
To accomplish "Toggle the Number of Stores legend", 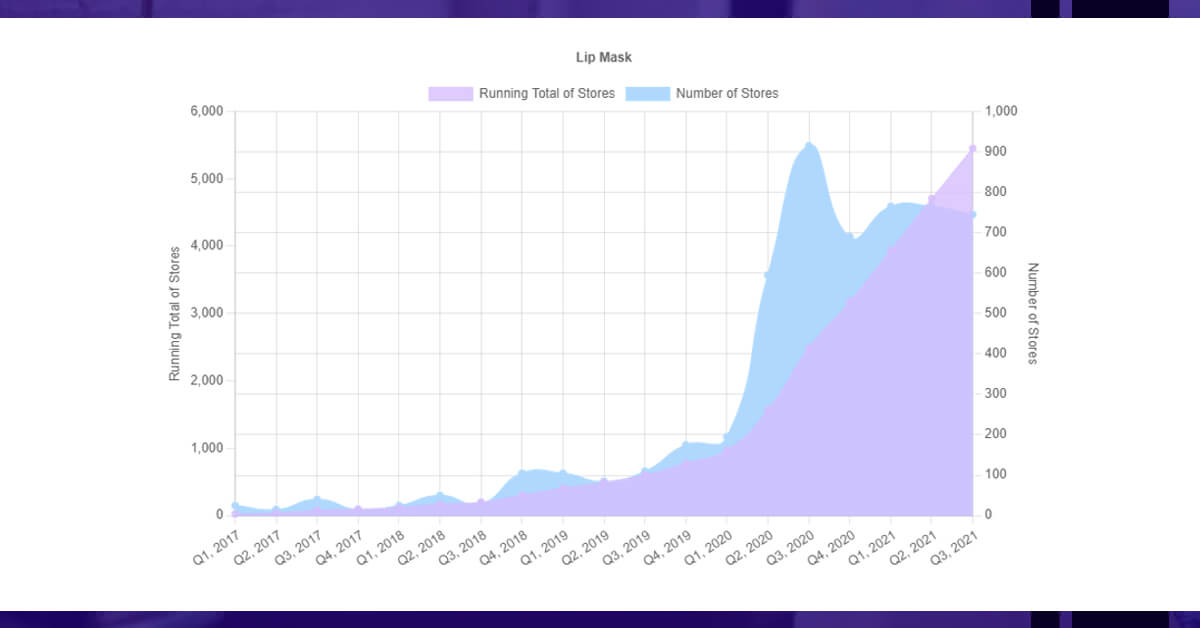I will pos(702,93).
